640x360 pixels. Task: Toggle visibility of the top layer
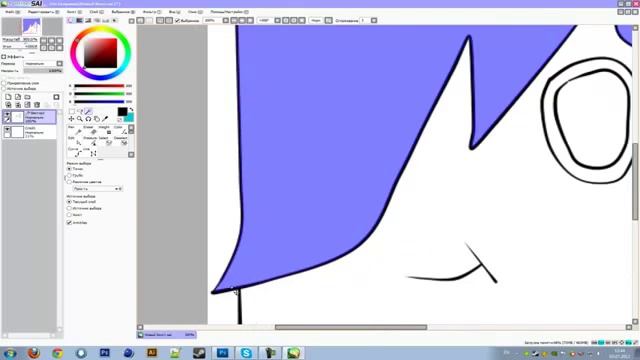[7, 114]
